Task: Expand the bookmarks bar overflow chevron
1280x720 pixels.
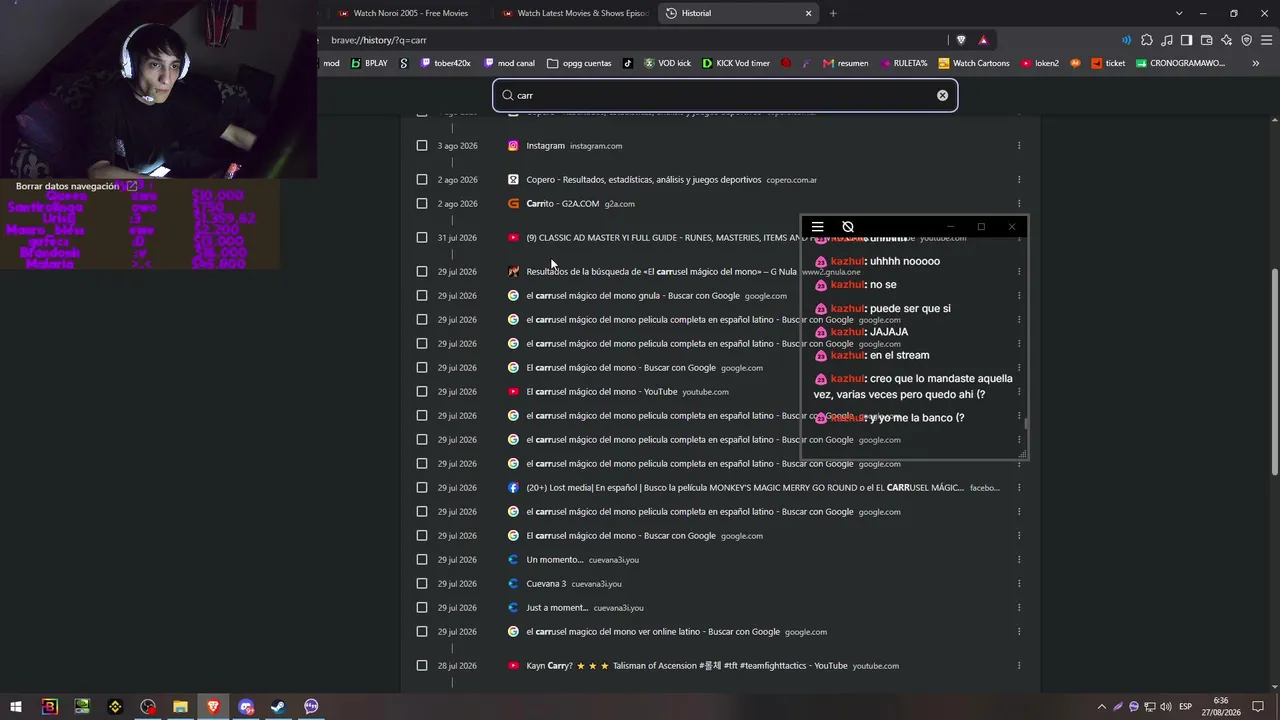Action: (x=1256, y=63)
